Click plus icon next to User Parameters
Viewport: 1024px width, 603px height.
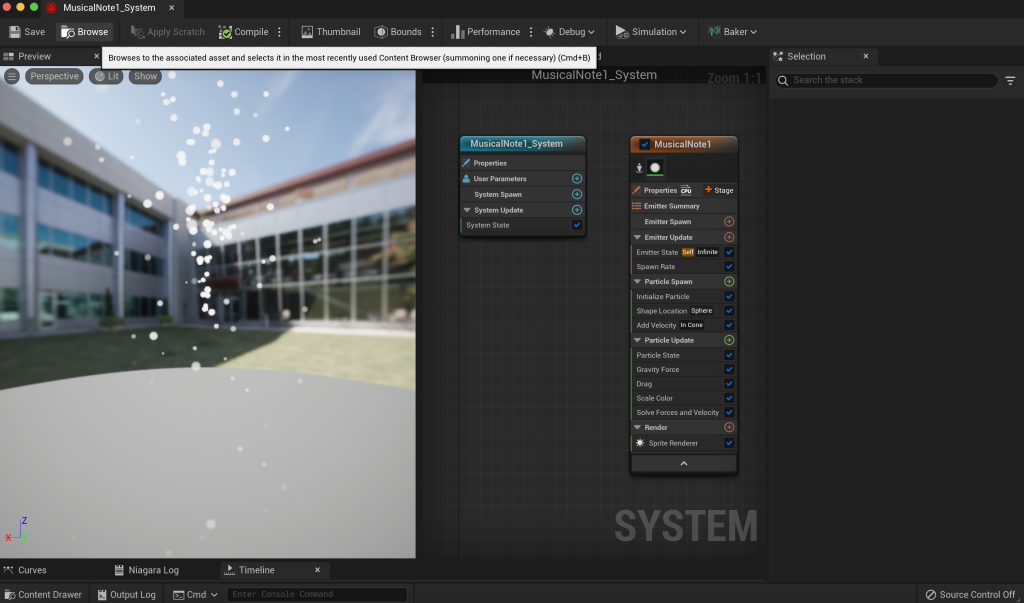tap(577, 179)
